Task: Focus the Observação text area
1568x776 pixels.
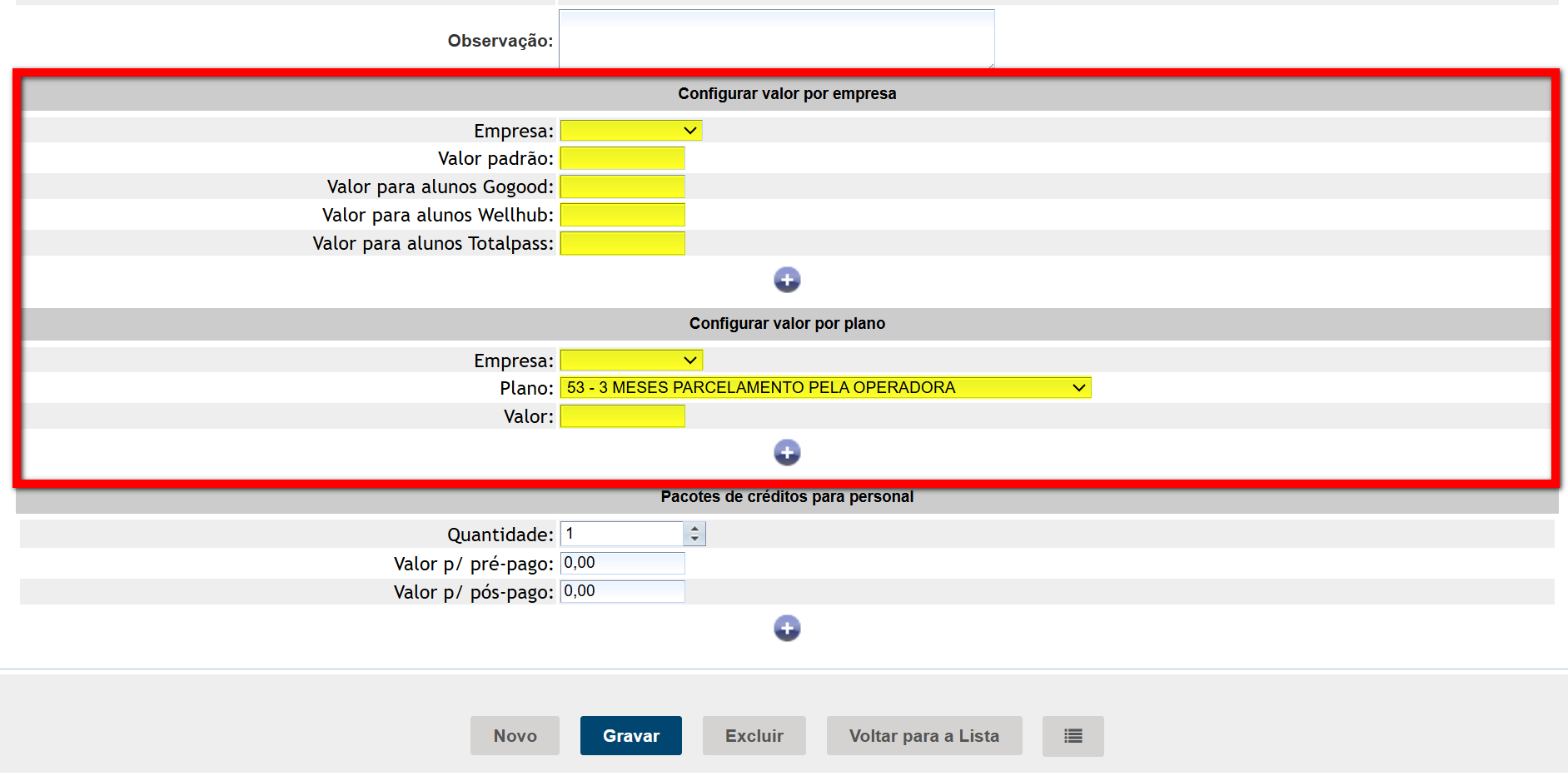Action: pos(776,38)
